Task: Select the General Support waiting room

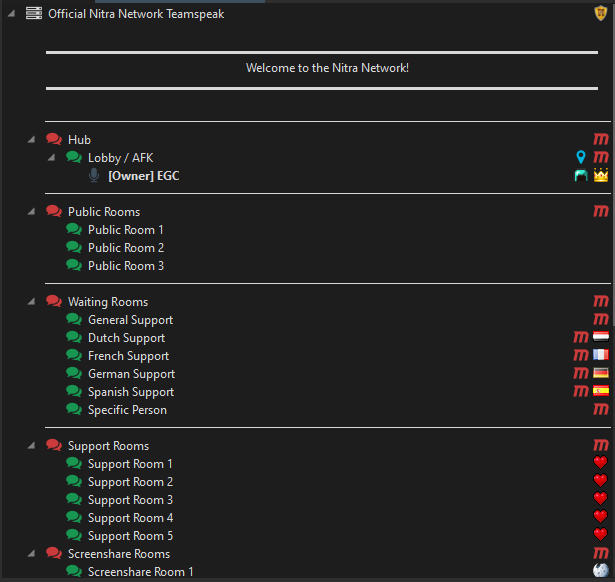Action: coord(130,320)
